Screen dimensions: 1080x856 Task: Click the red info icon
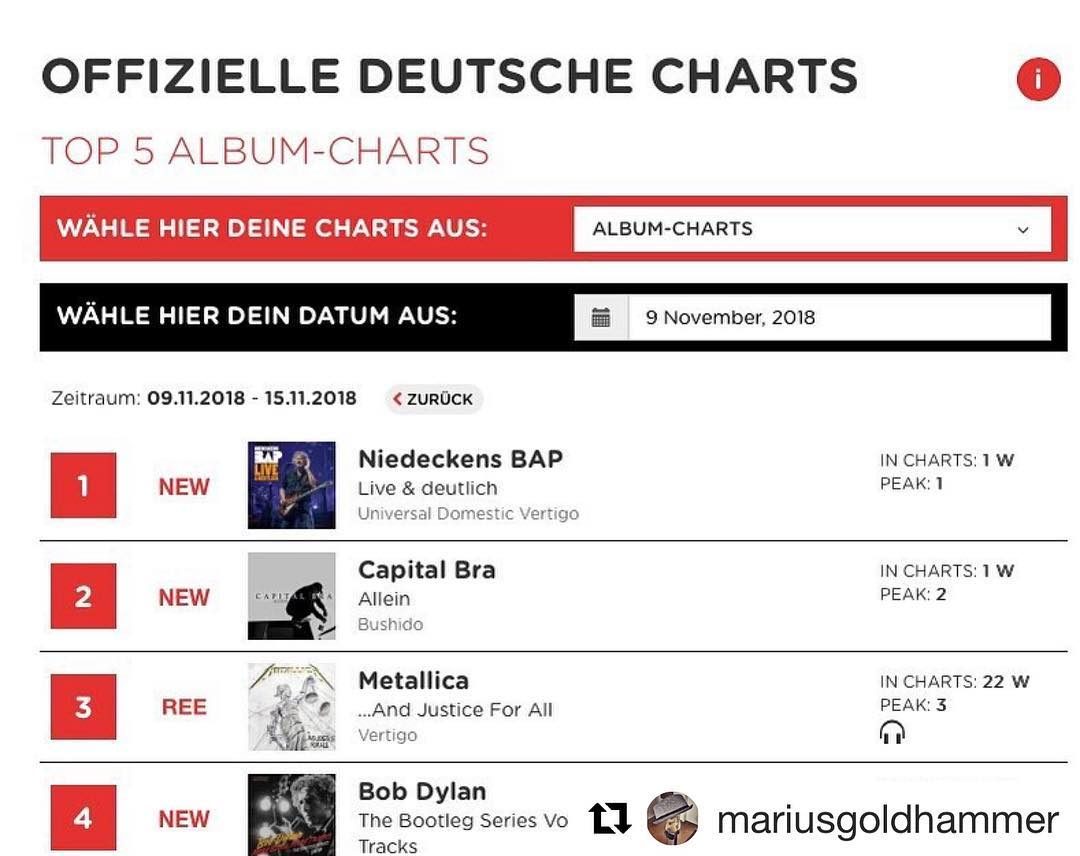click(1038, 79)
